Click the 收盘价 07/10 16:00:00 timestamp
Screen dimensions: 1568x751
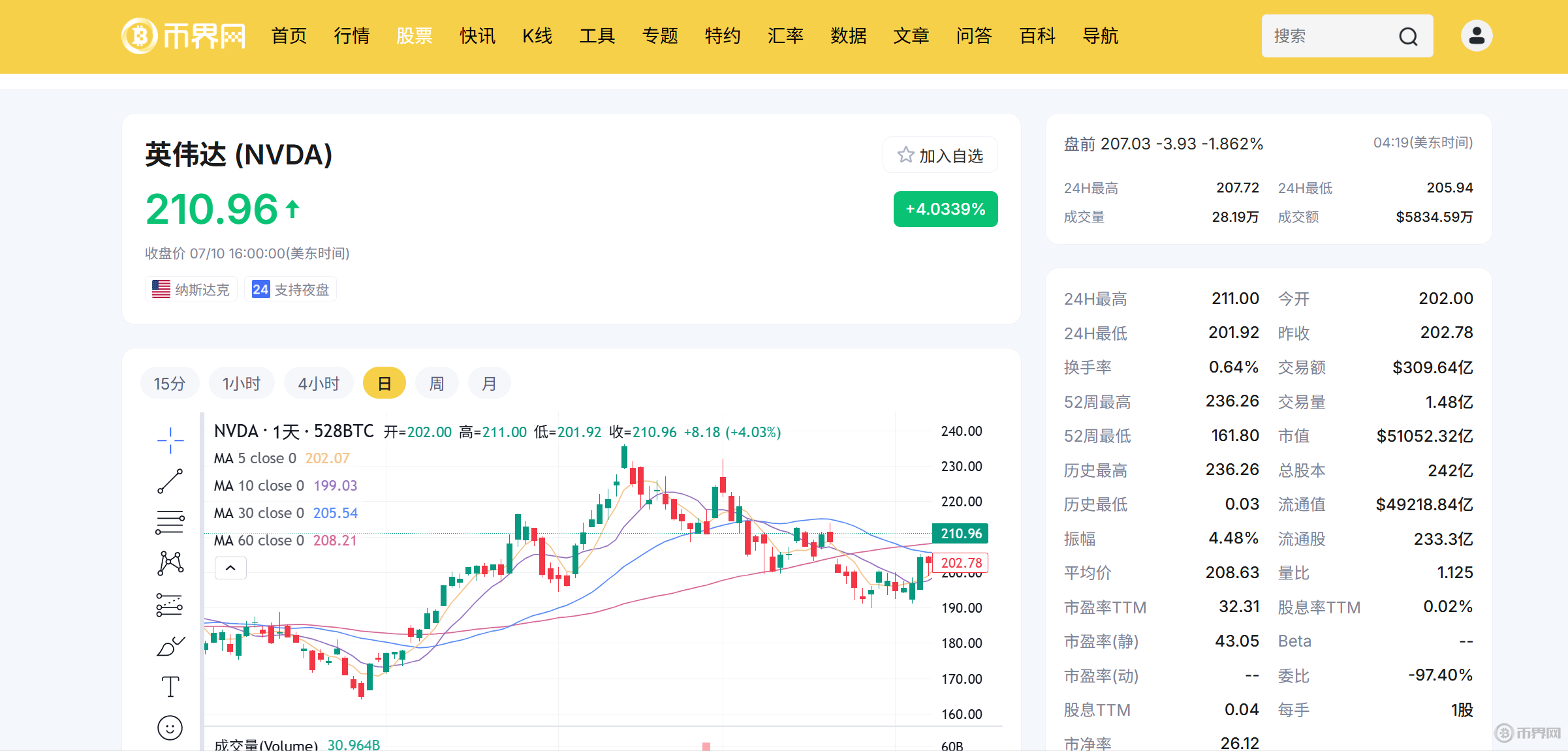coord(247,253)
